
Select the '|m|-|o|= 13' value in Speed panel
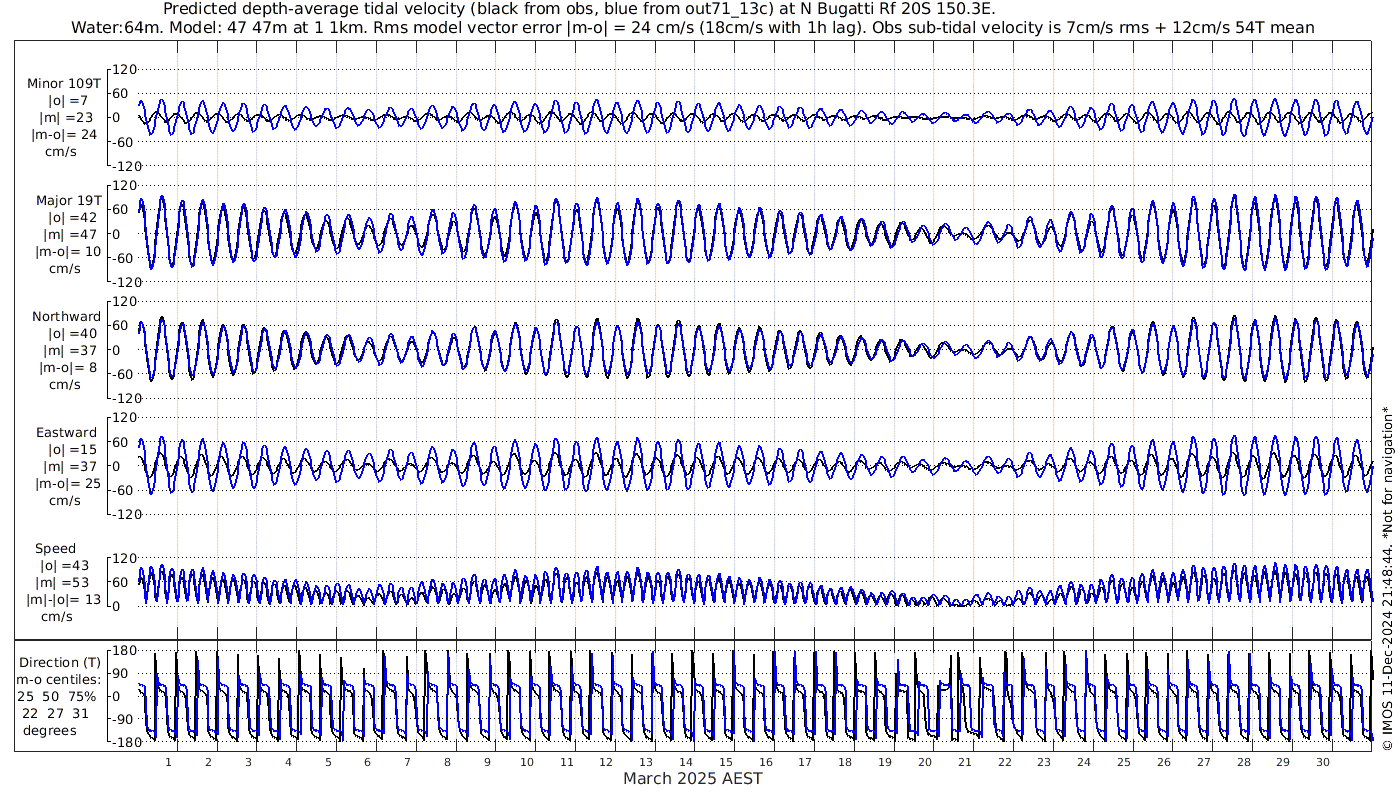pyautogui.click(x=64, y=600)
